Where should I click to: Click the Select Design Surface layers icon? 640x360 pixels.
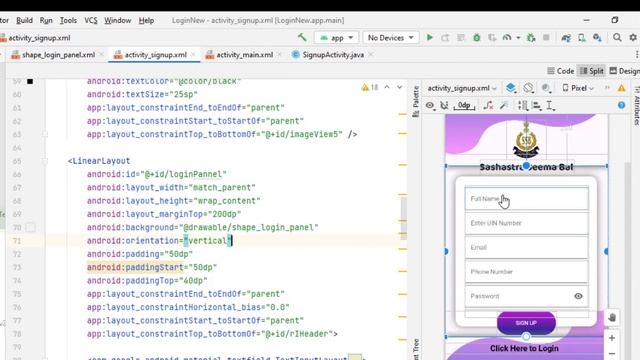click(x=511, y=88)
